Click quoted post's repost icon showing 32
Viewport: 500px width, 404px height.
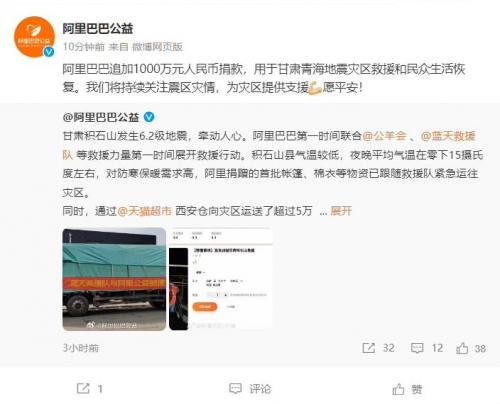369,348
